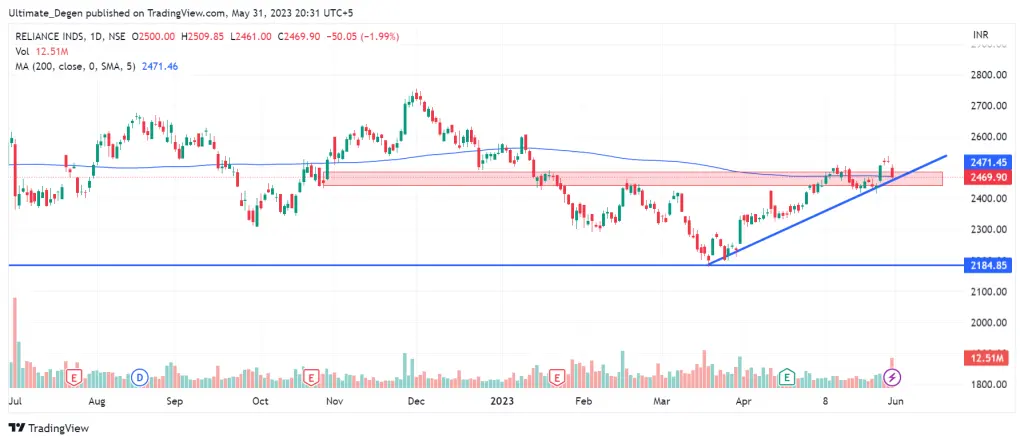
Task: Select the INR currency label
Action: [980, 34]
